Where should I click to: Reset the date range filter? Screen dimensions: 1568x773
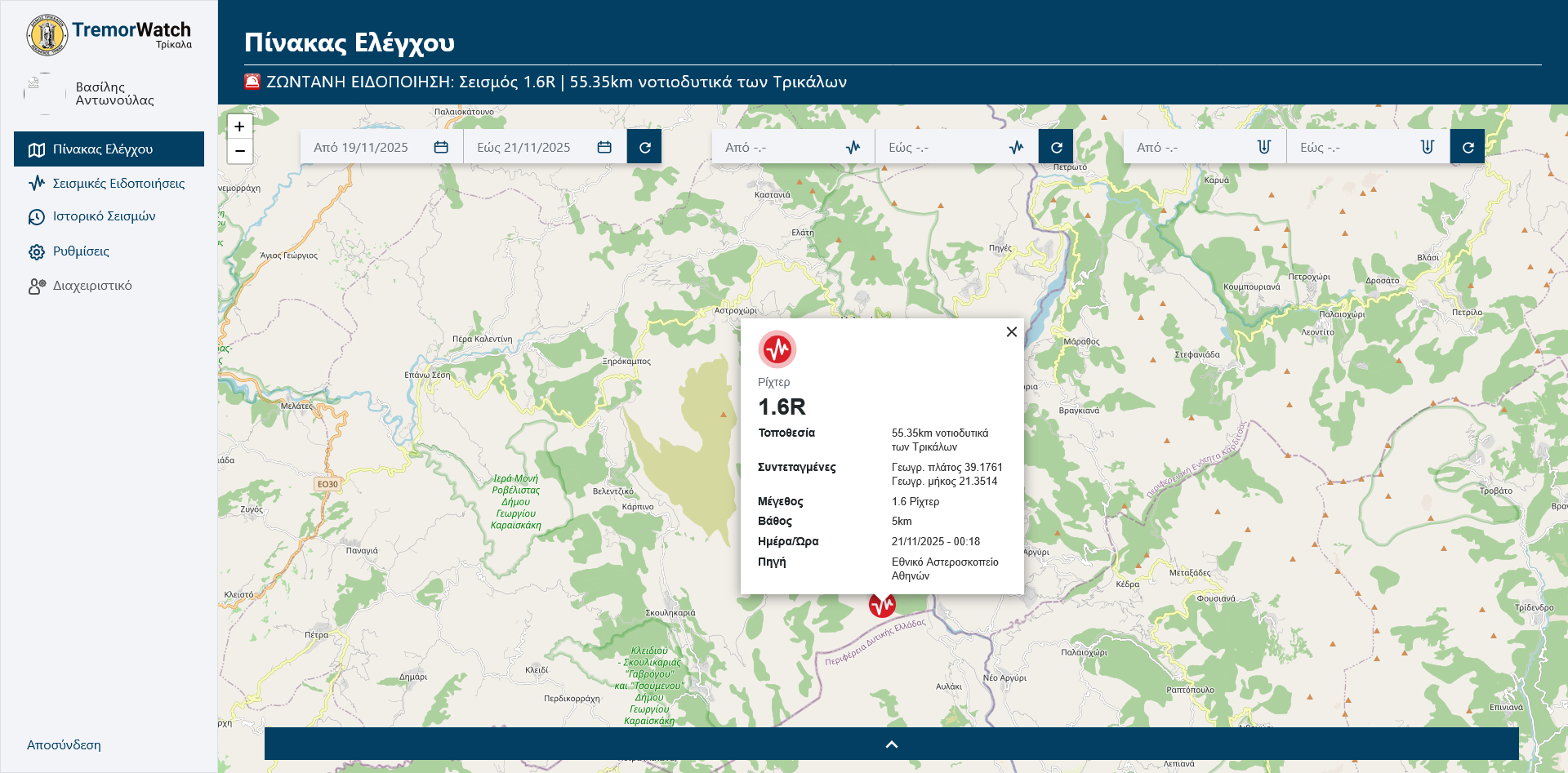[644, 148]
